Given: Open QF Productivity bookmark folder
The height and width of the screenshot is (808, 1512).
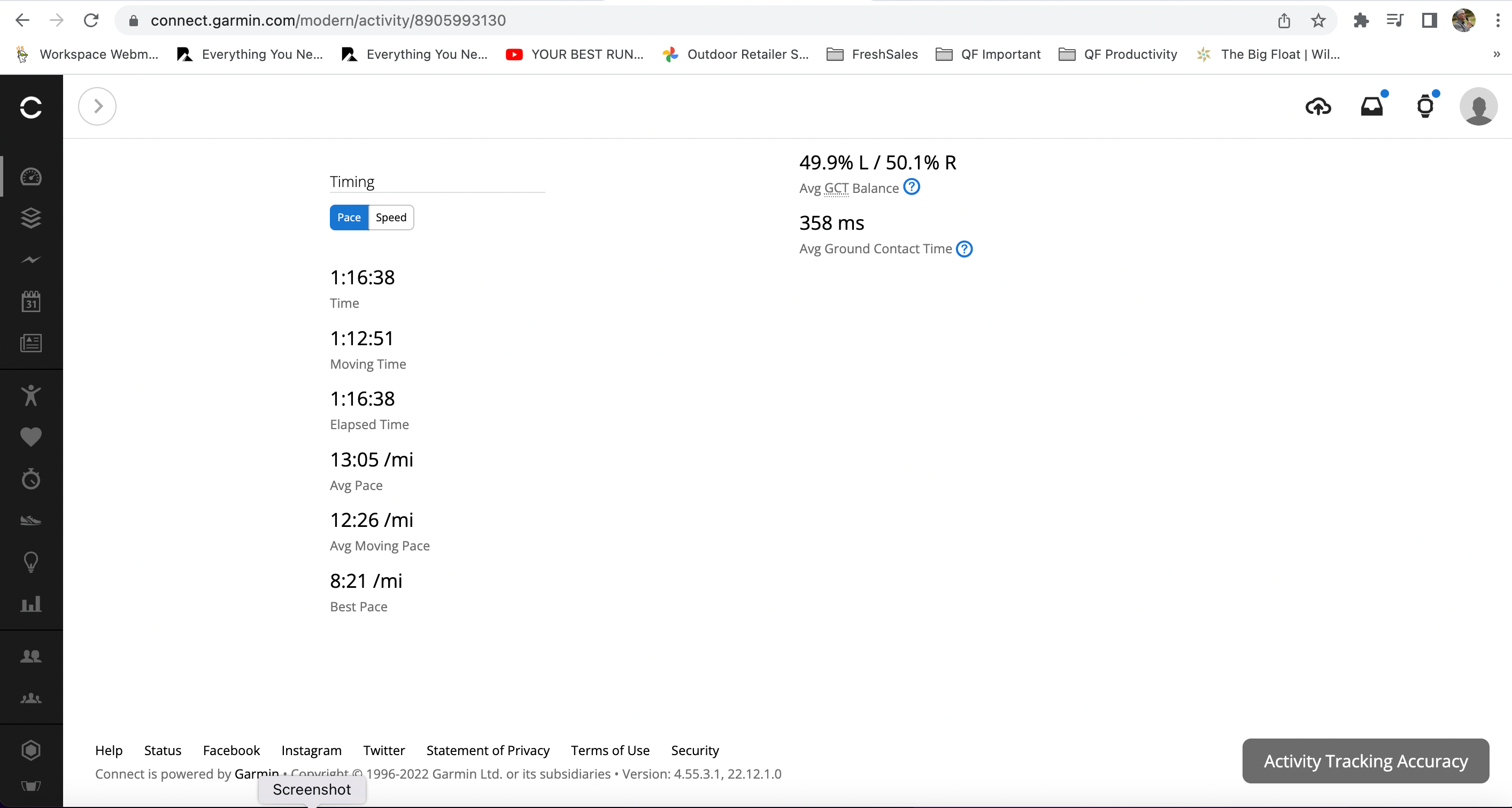Looking at the screenshot, I should 1118,55.
